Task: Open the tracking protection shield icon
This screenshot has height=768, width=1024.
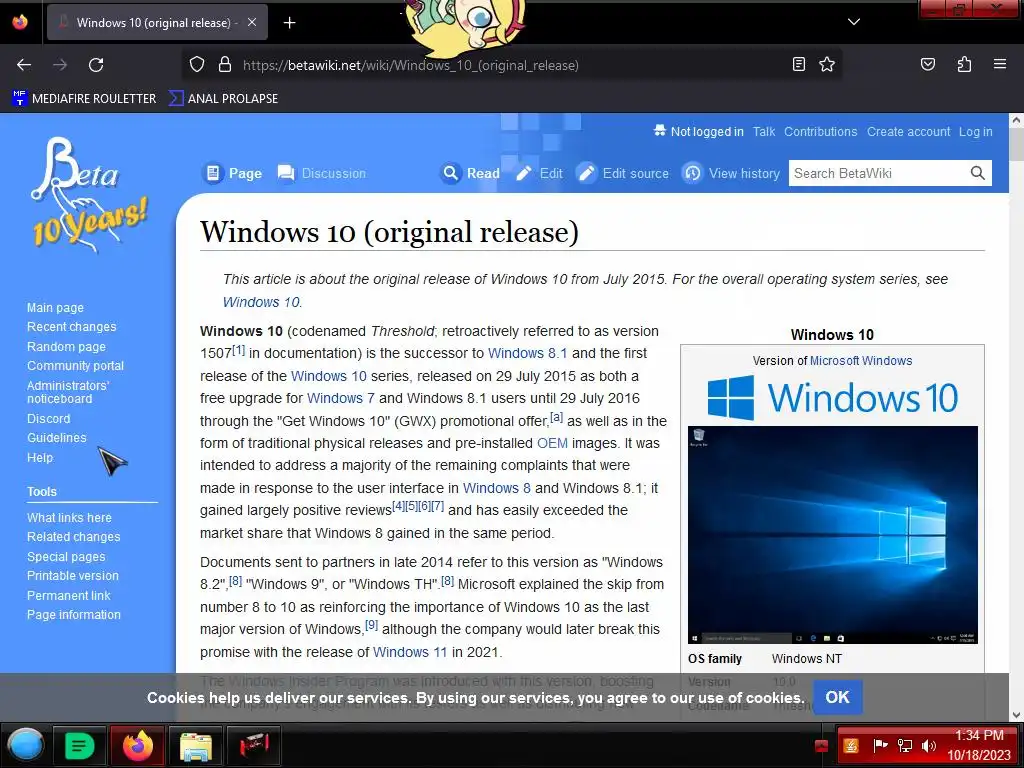Action: 197,65
